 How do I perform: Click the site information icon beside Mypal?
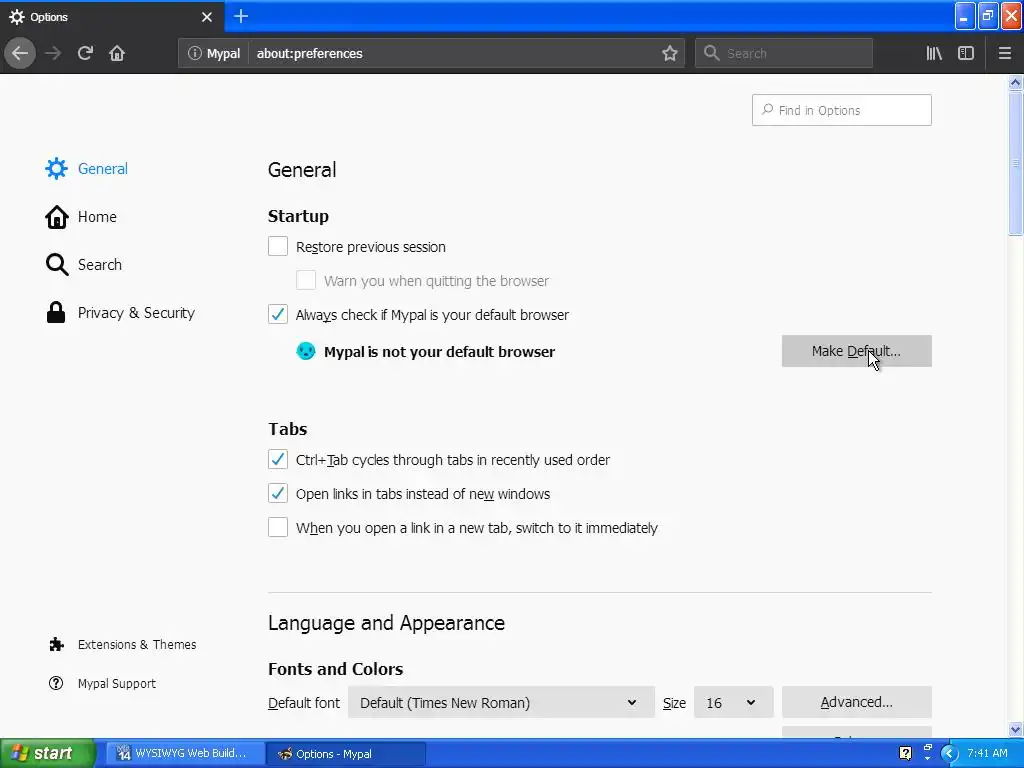pyautogui.click(x=194, y=54)
